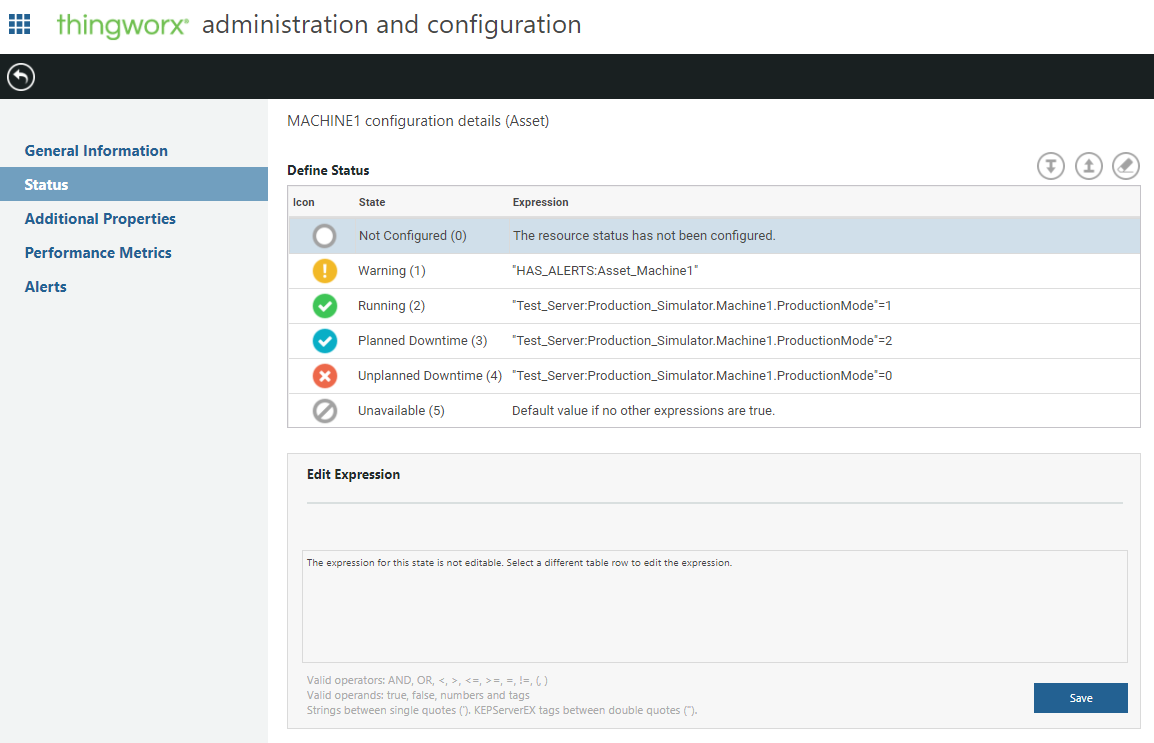The image size is (1154, 743).
Task: Click the "Valid operators" hint line
Action: [x=428, y=680]
